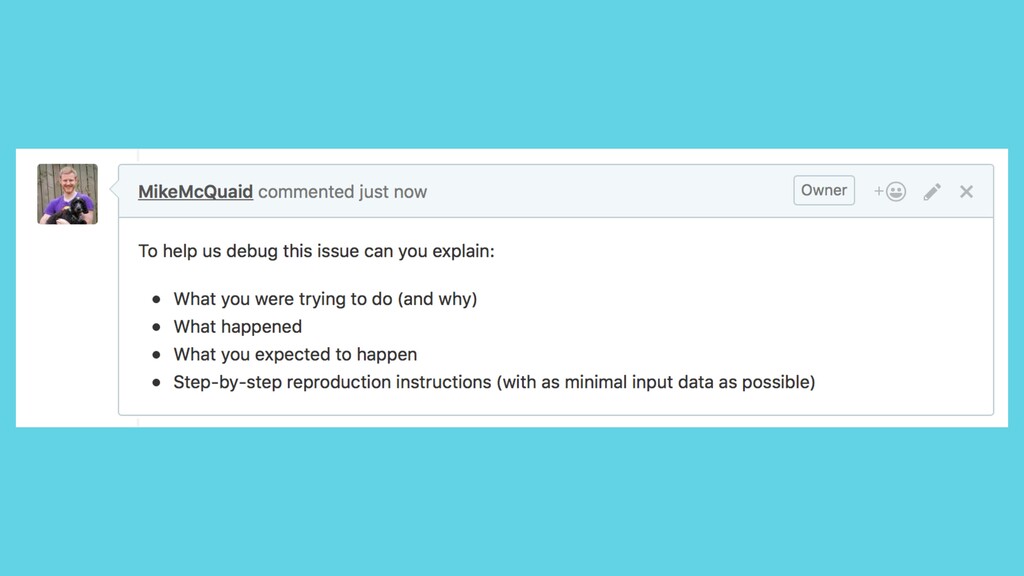
Task: Click the "just now" timestamp
Action: [x=392, y=192]
